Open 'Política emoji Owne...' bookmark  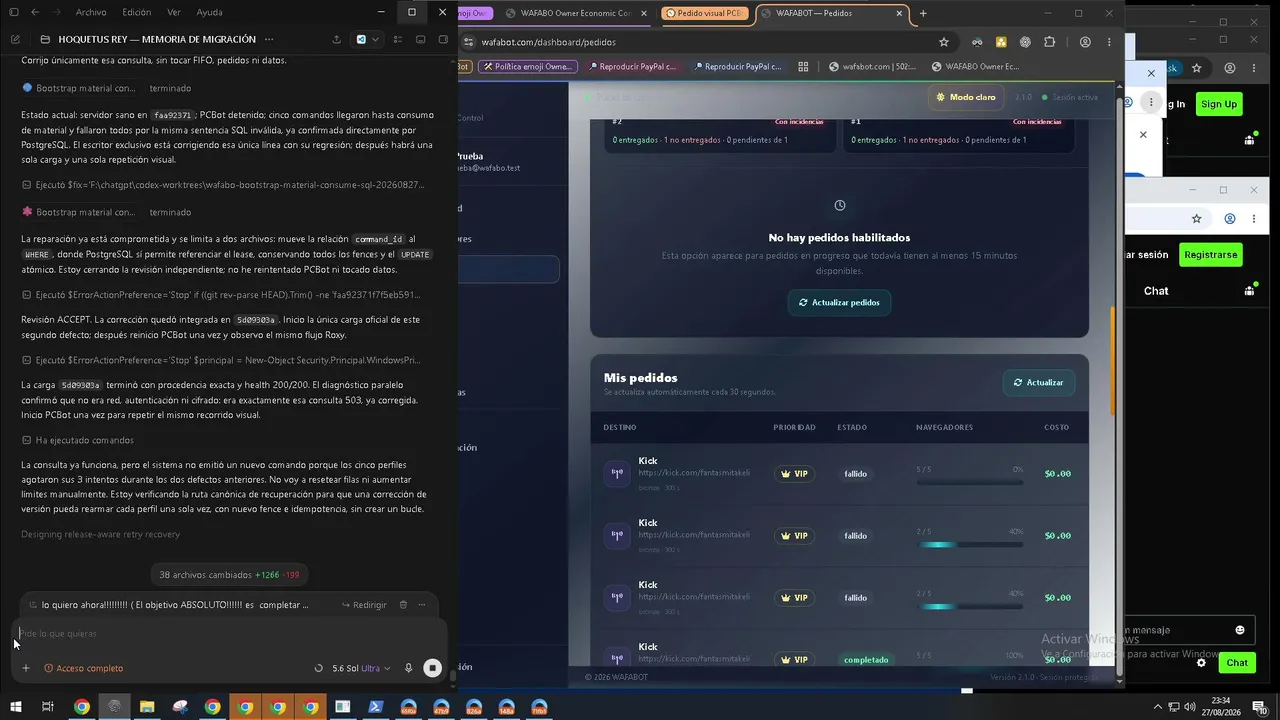[x=527, y=67]
